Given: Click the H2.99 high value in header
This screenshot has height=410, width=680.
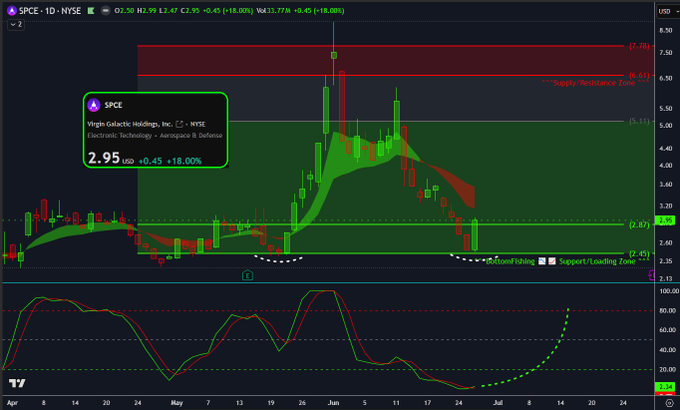Looking at the screenshot, I should 147,10.
